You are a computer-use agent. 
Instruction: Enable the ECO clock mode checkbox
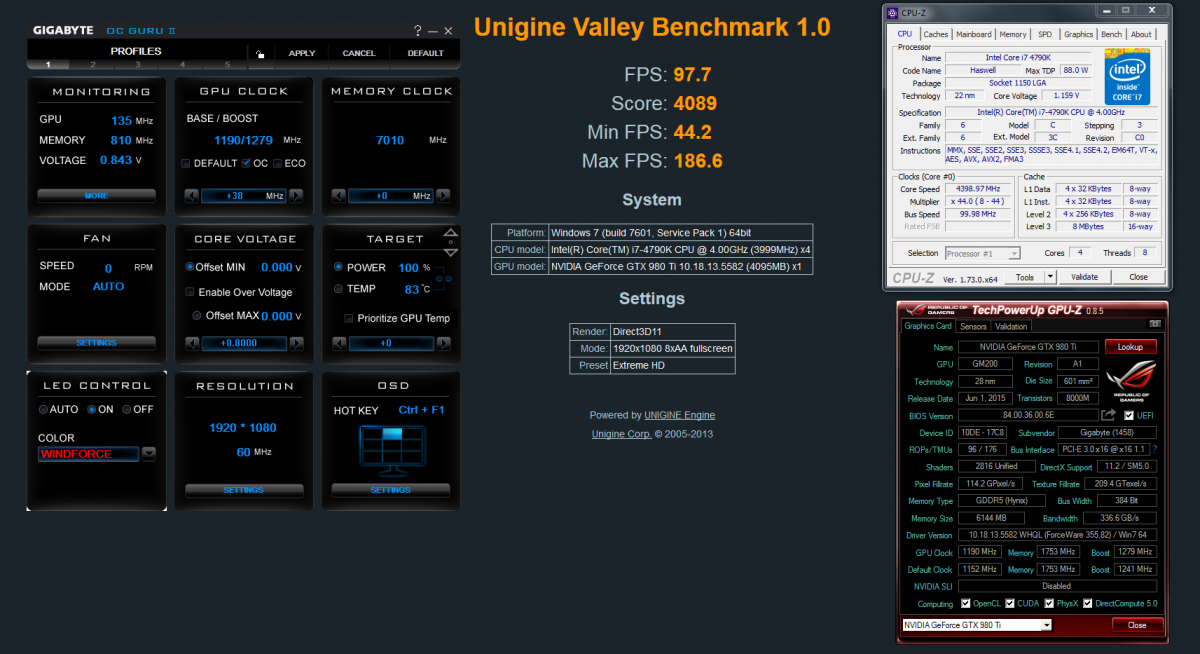point(277,163)
